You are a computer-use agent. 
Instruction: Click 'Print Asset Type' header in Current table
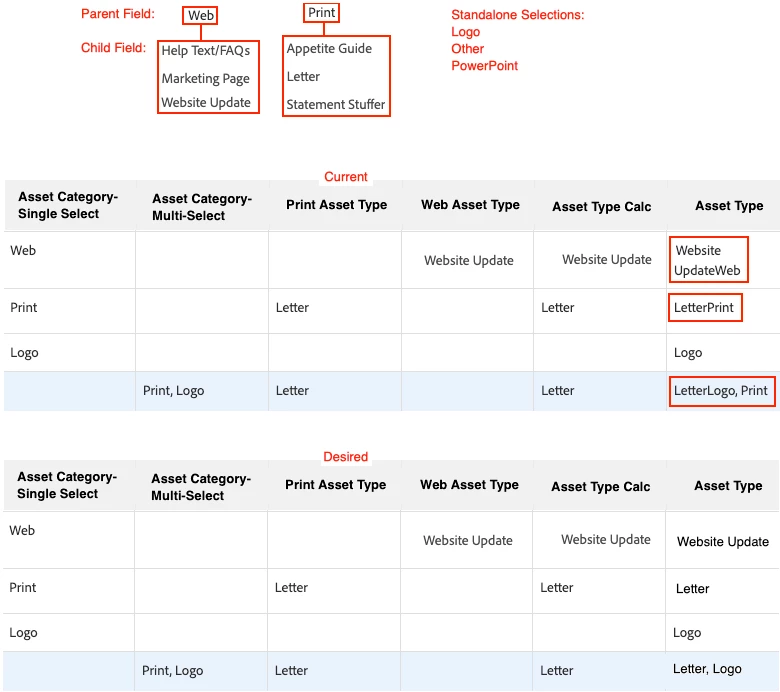[x=336, y=204]
